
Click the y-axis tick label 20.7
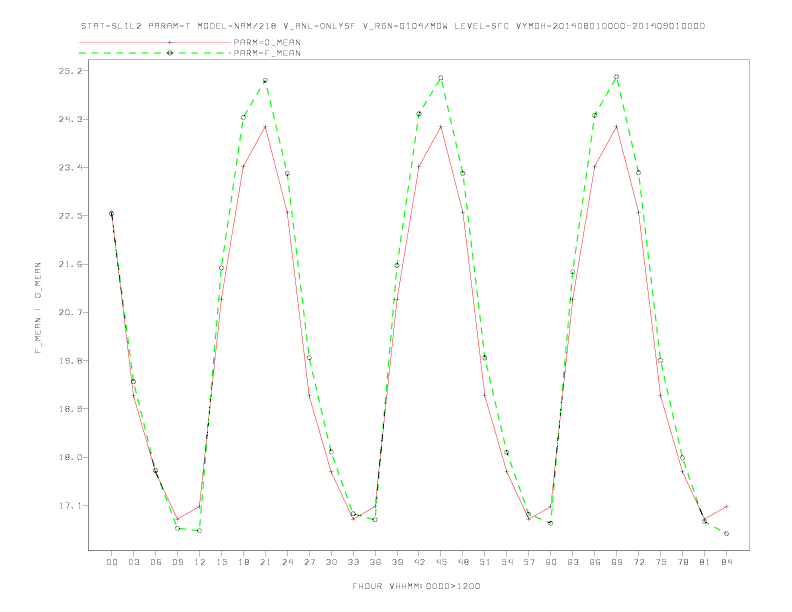pos(70,312)
